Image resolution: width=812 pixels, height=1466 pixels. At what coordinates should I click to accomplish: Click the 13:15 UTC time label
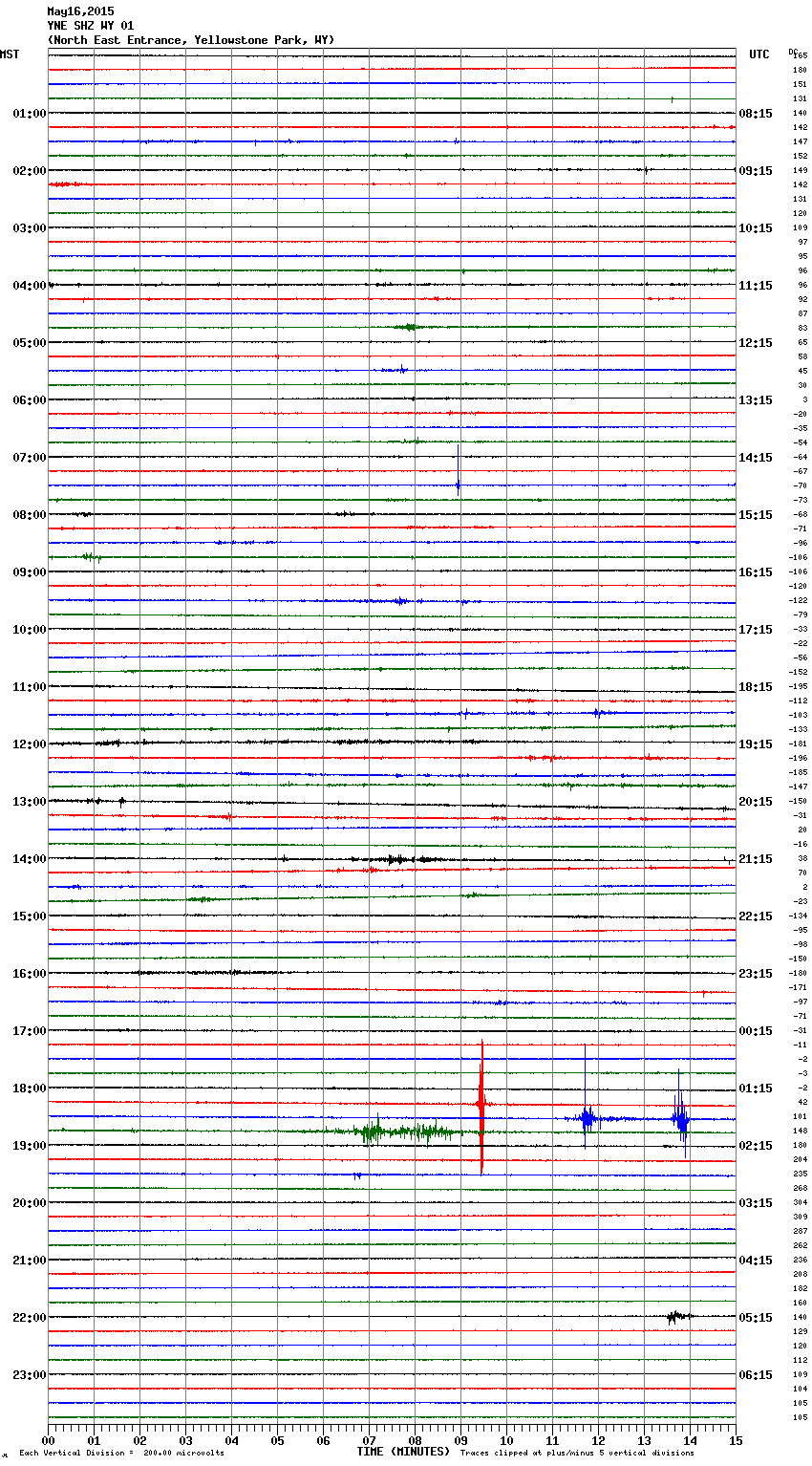[756, 400]
